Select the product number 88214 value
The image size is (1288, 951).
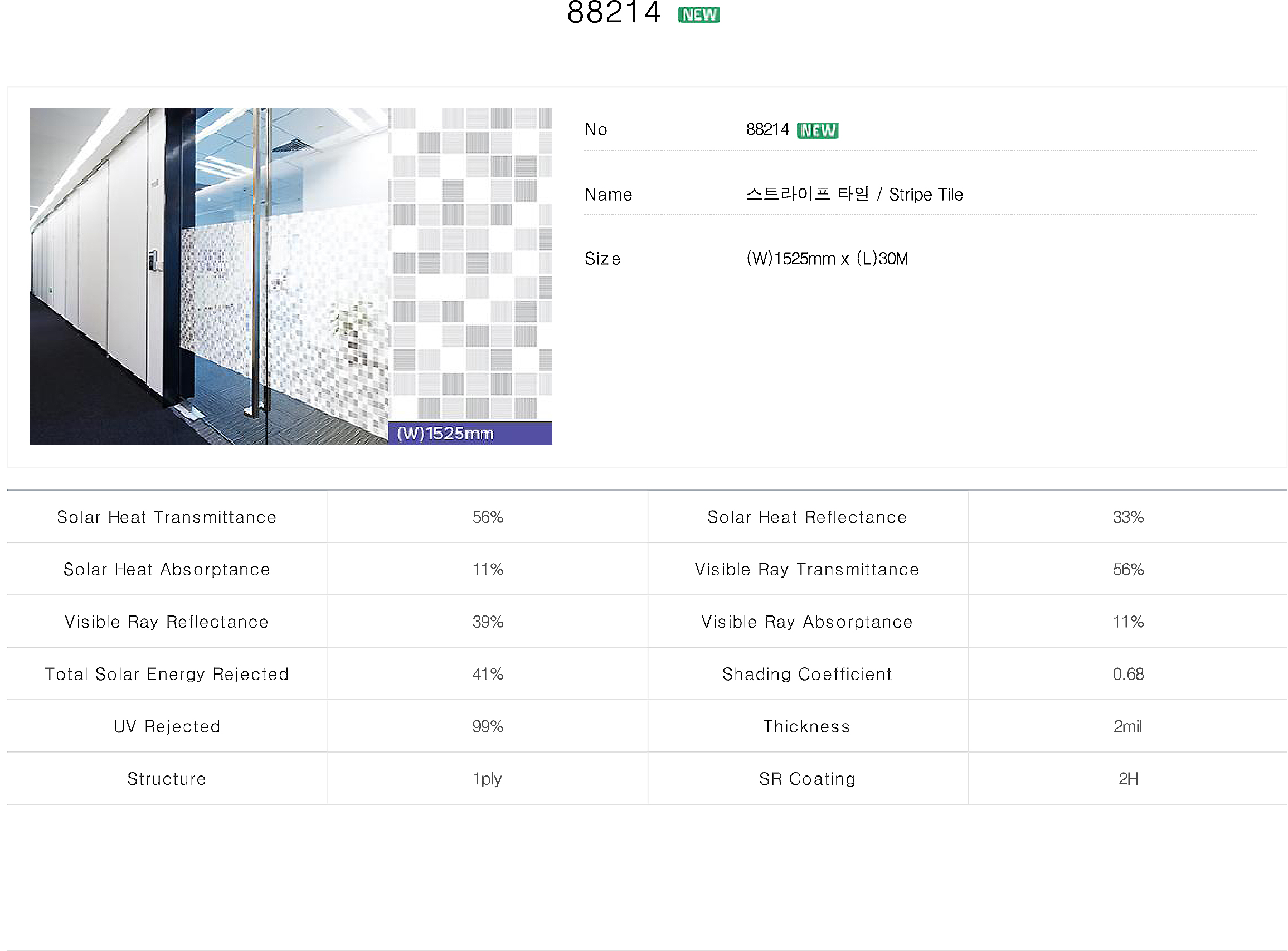[767, 129]
